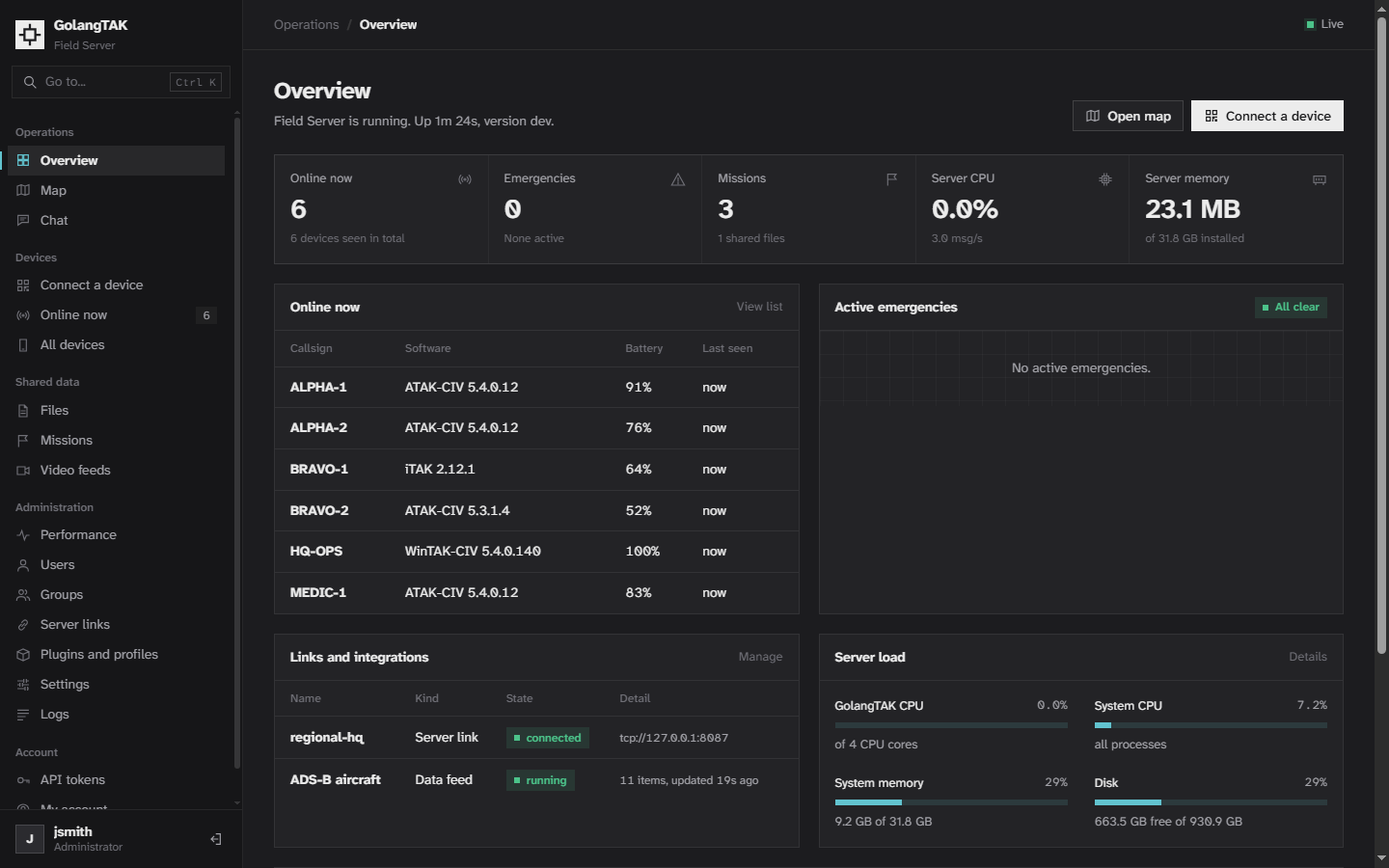Click the Map icon in sidebar

[x=23, y=190]
